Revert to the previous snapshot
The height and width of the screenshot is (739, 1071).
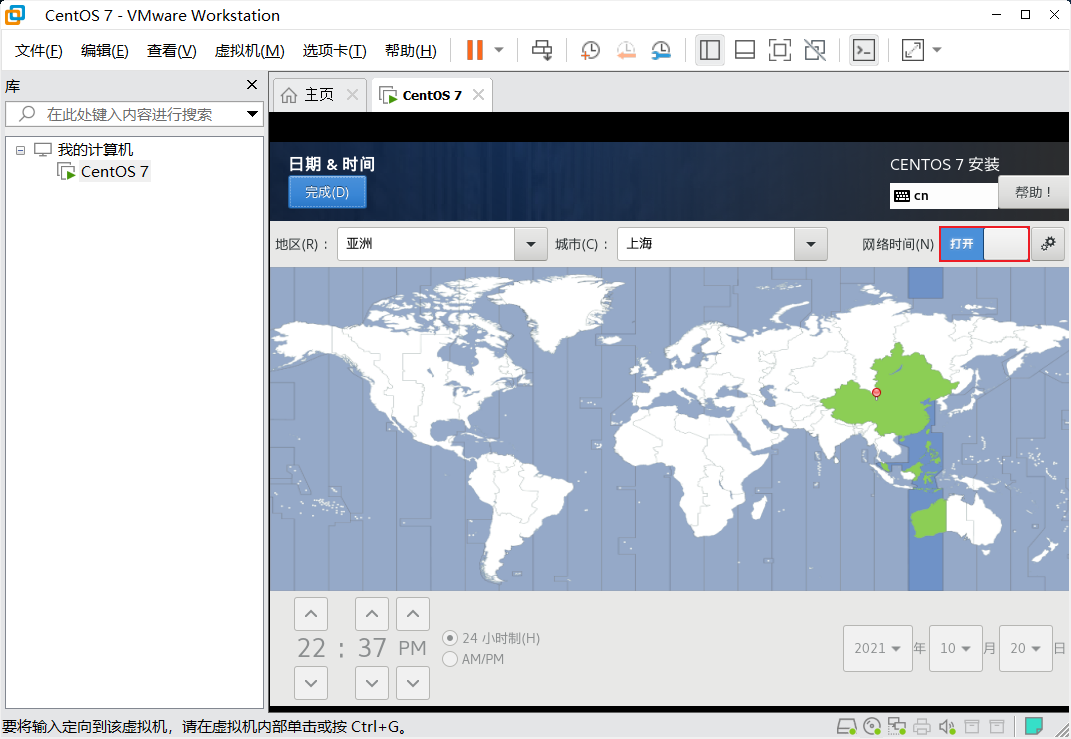pos(626,50)
